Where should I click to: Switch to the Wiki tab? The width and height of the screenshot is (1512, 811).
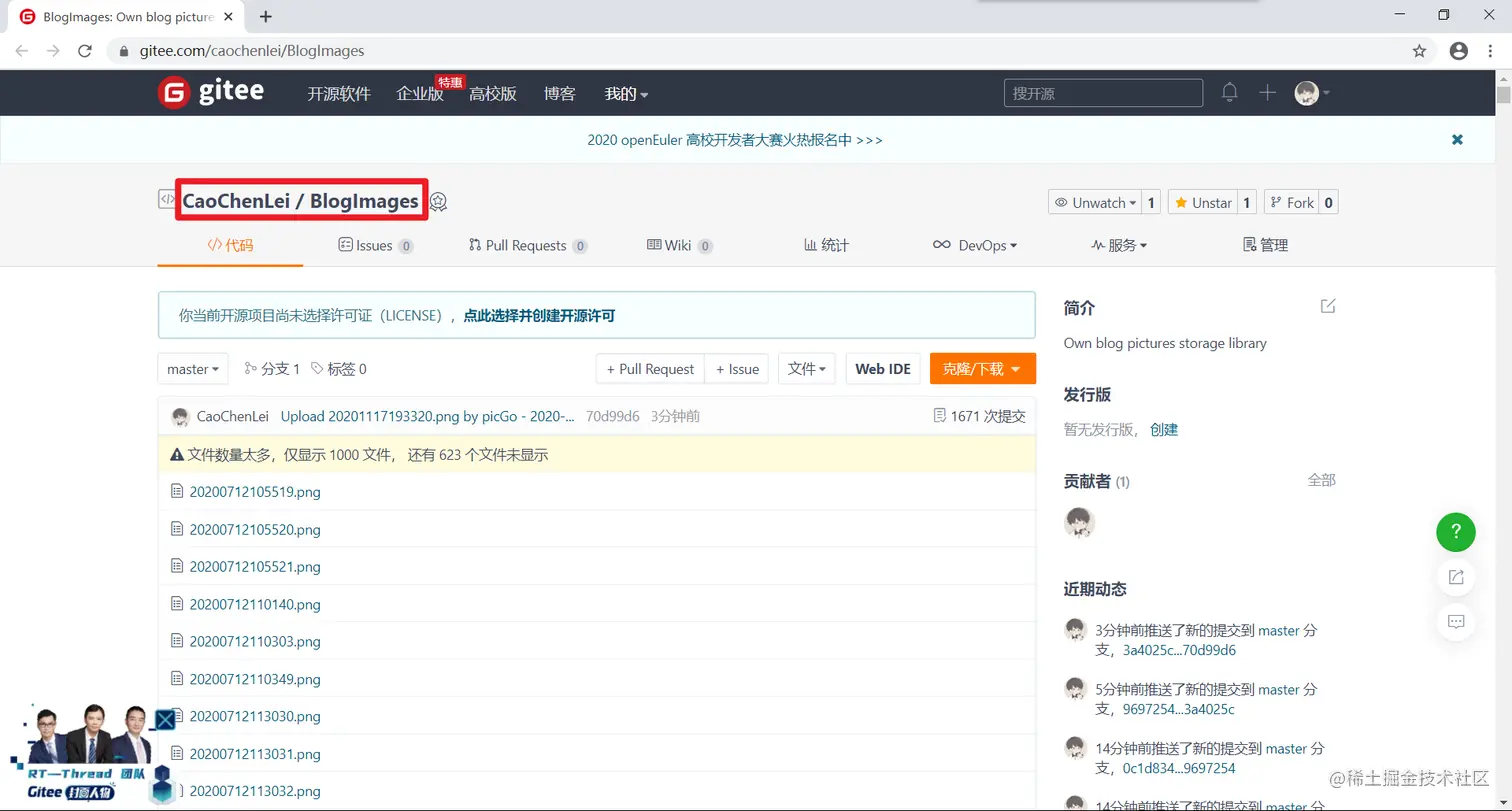click(680, 245)
